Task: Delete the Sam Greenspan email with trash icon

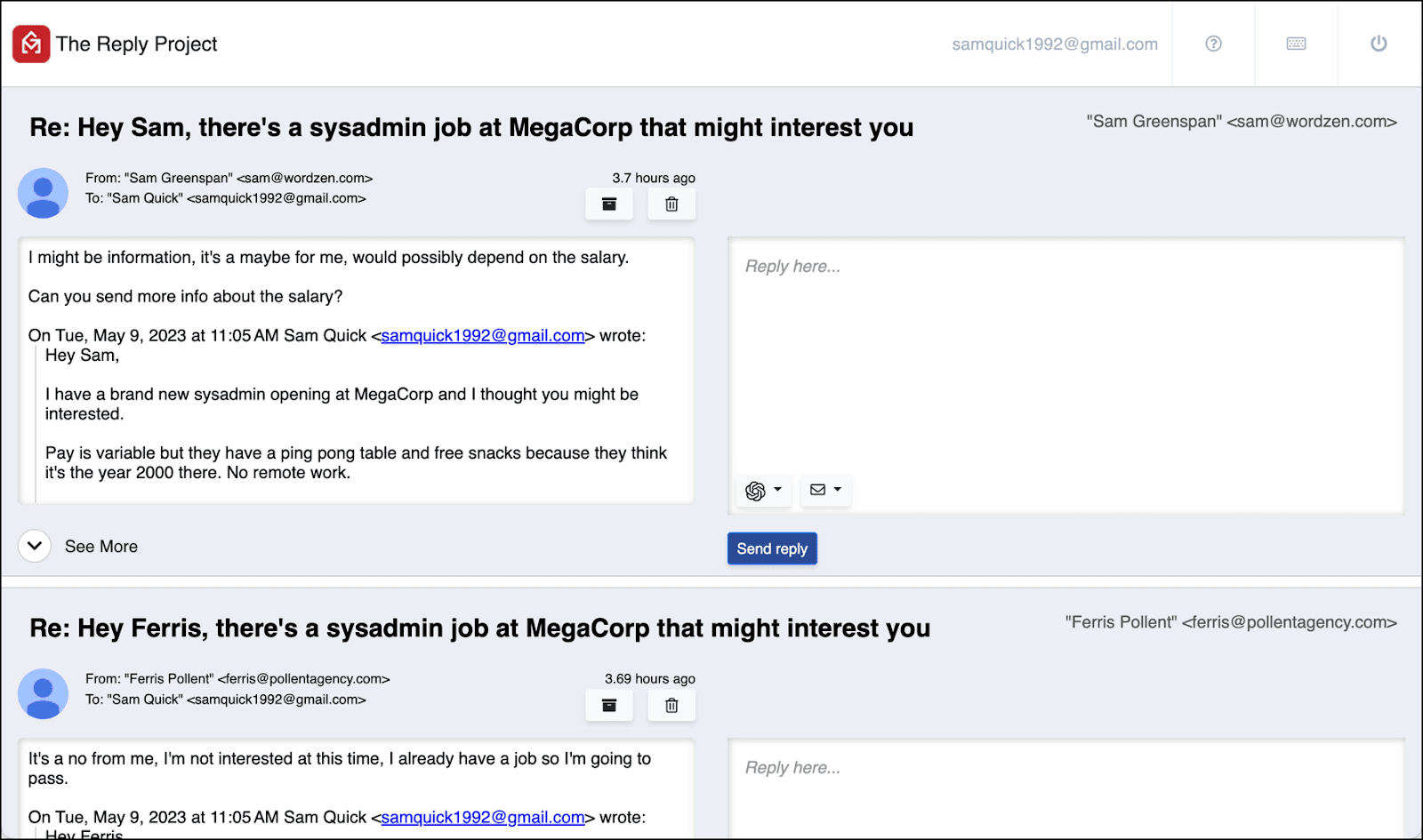Action: pos(671,204)
